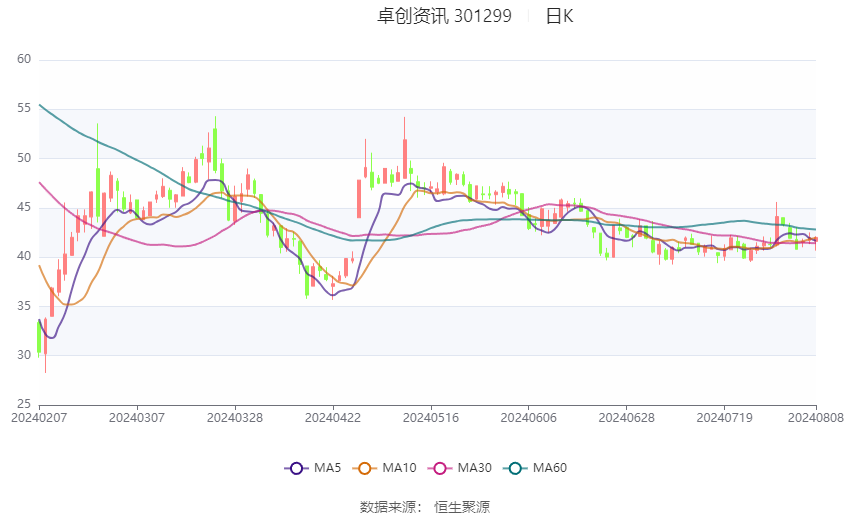Image resolution: width=850 pixels, height=517 pixels.
Task: Click the y-axis value 45
Action: click(24, 207)
